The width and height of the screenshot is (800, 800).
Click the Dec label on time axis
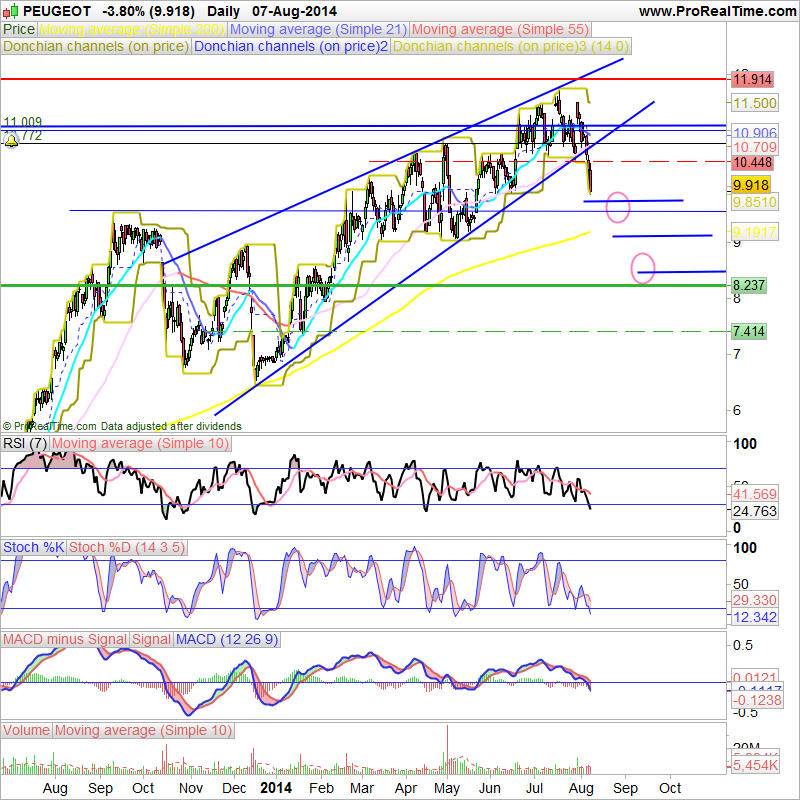pyautogui.click(x=234, y=788)
